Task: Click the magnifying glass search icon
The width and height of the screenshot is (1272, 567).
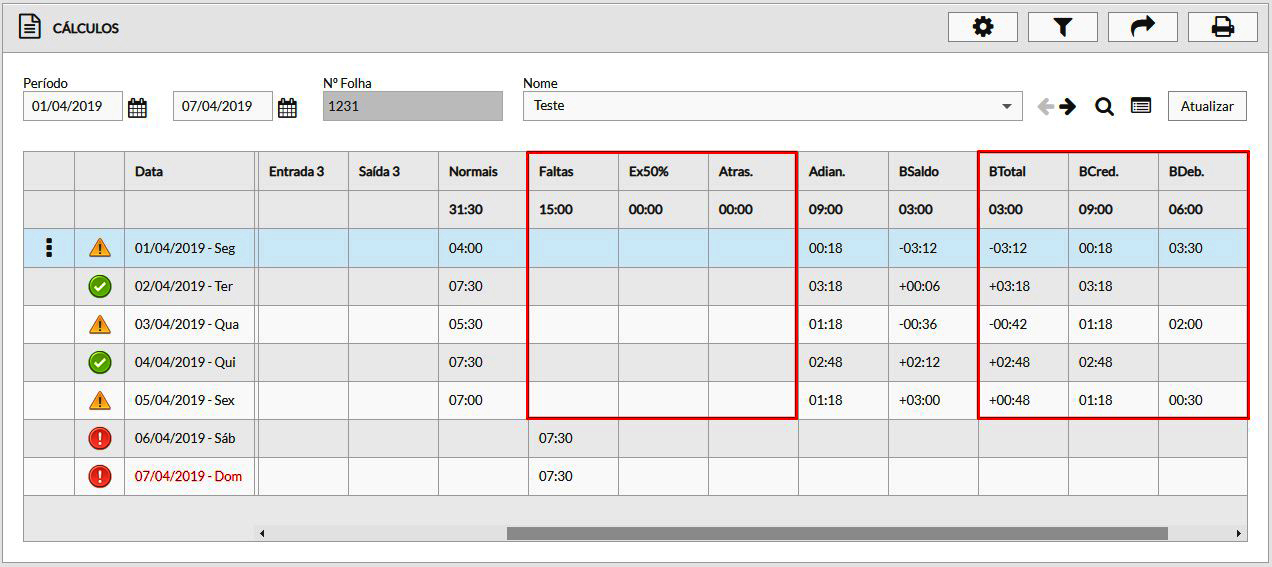Action: pyautogui.click(x=1104, y=106)
